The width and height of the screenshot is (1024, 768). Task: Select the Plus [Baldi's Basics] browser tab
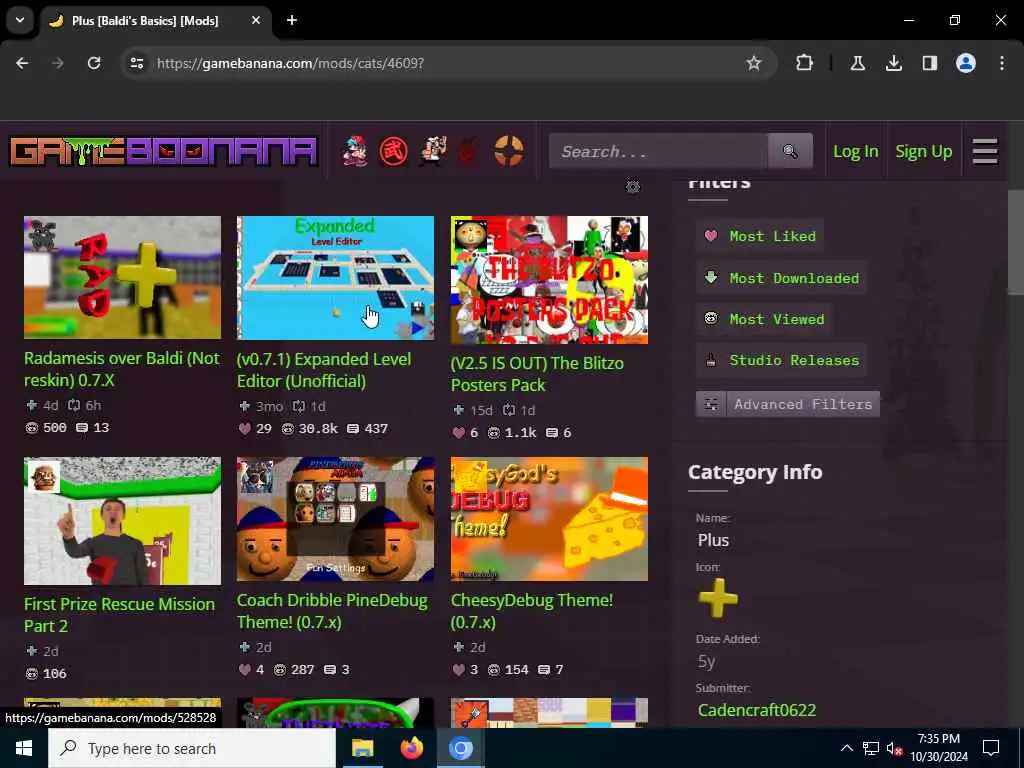145,21
